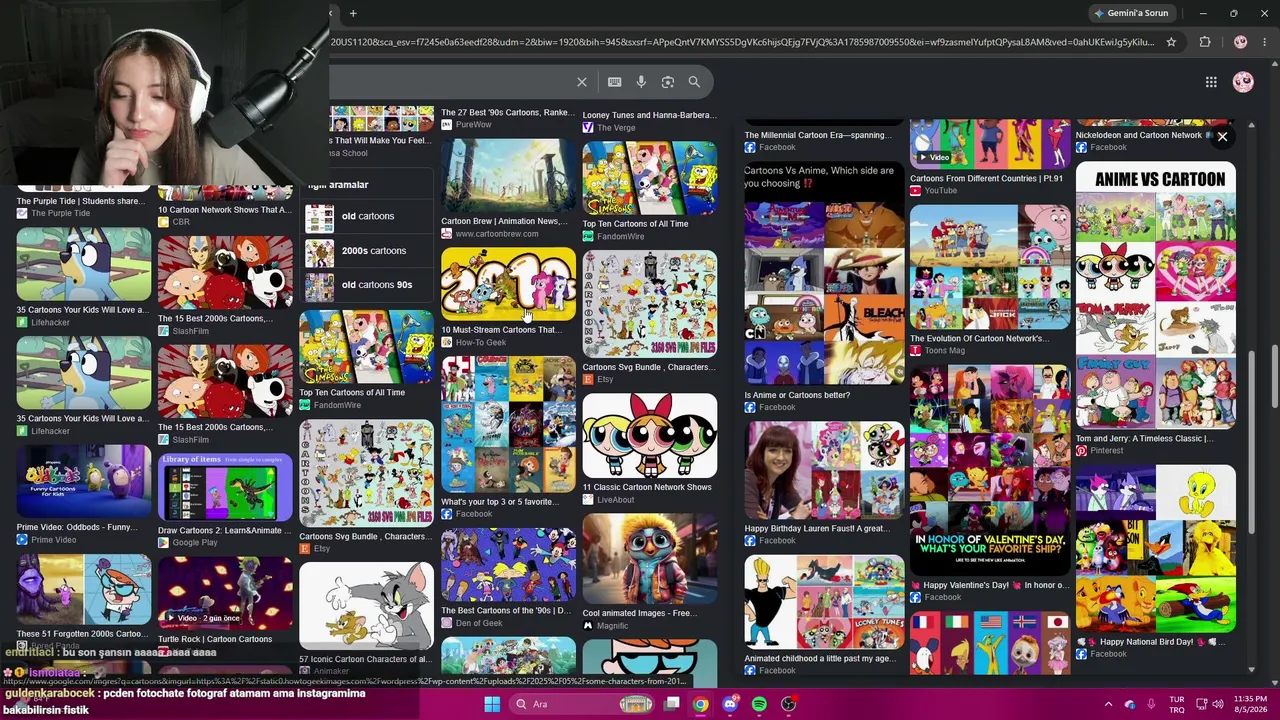Open the 'Animated childhood a little past my age' image
This screenshot has height=720, width=1280.
824,602
